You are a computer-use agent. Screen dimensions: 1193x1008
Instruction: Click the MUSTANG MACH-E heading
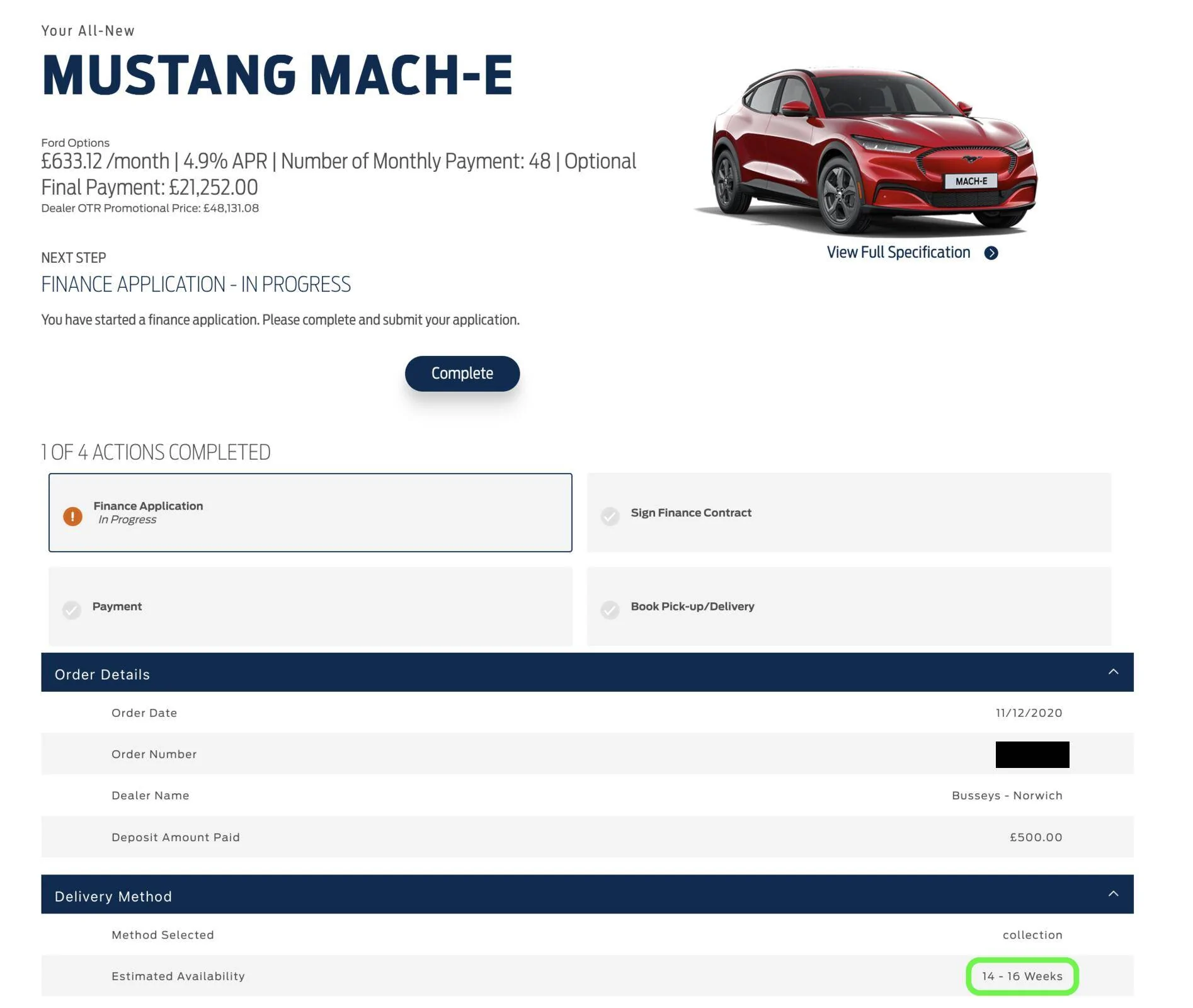point(277,75)
